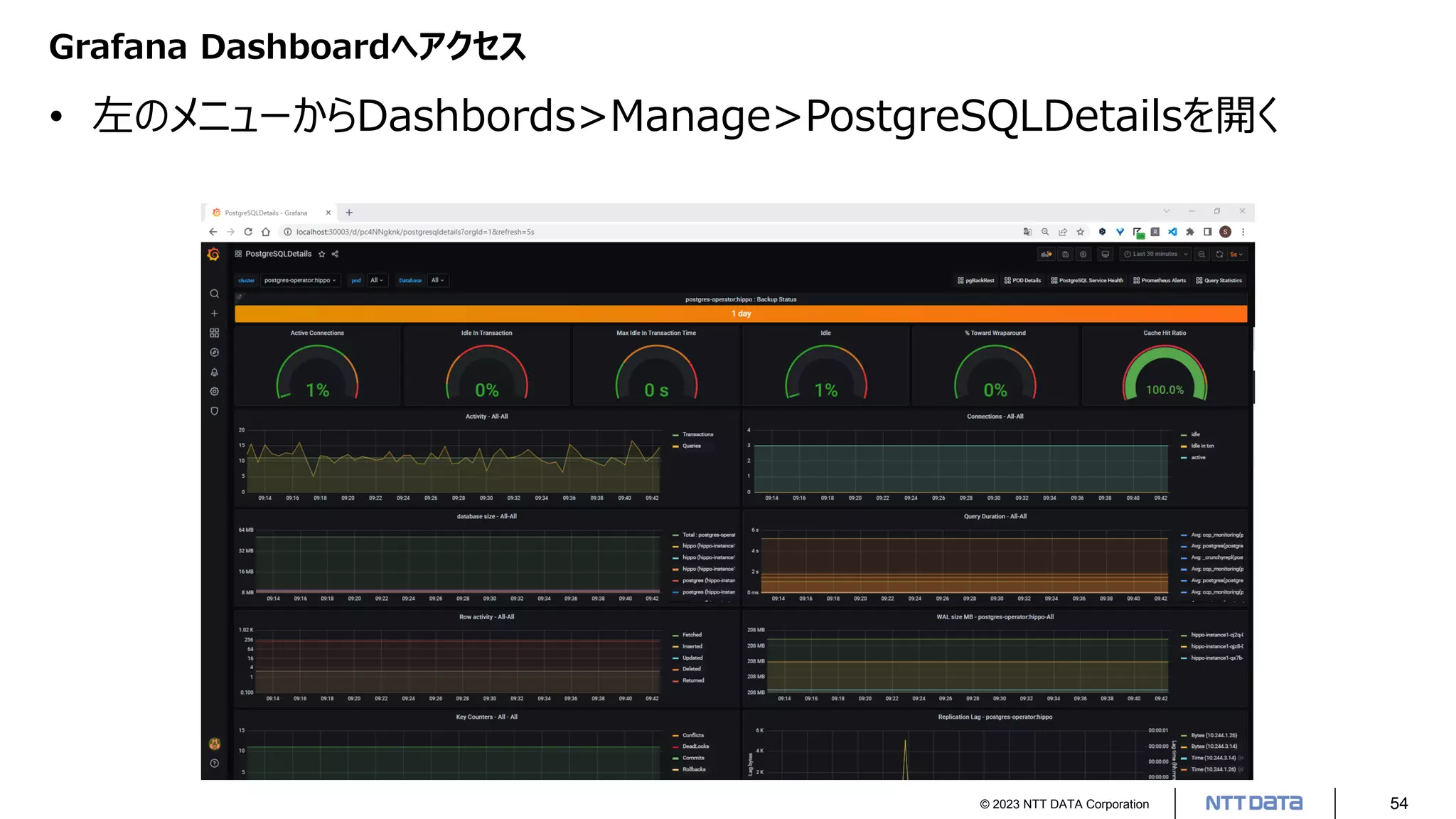Toggle the Transactions series in Activity legend

pos(697,434)
